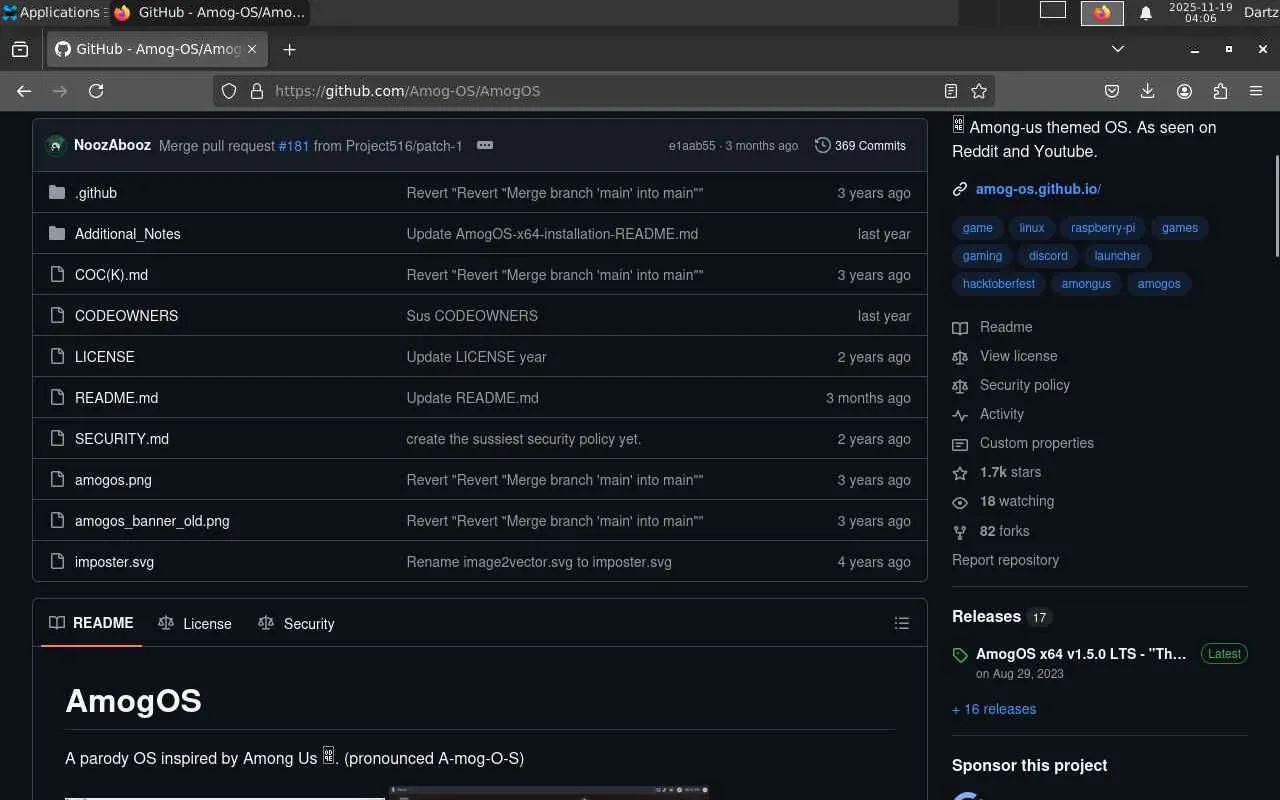Select the raspberry-pi topic tag
Viewport: 1280px width, 800px height.
(1103, 228)
